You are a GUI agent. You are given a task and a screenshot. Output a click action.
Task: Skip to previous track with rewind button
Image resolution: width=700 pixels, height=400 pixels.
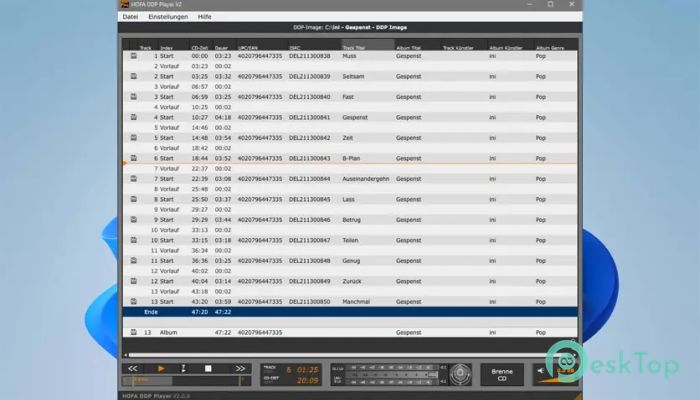point(133,368)
